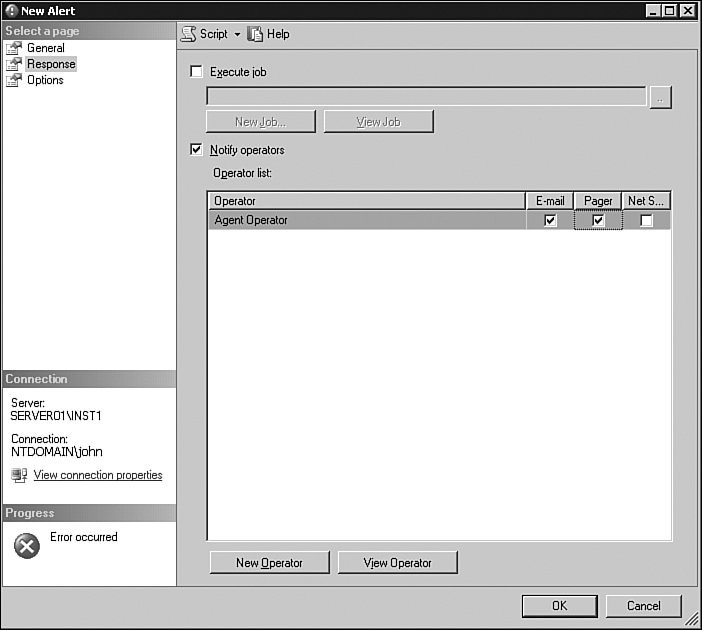Click the New Operator button
702x630 pixels.
pyautogui.click(x=270, y=563)
